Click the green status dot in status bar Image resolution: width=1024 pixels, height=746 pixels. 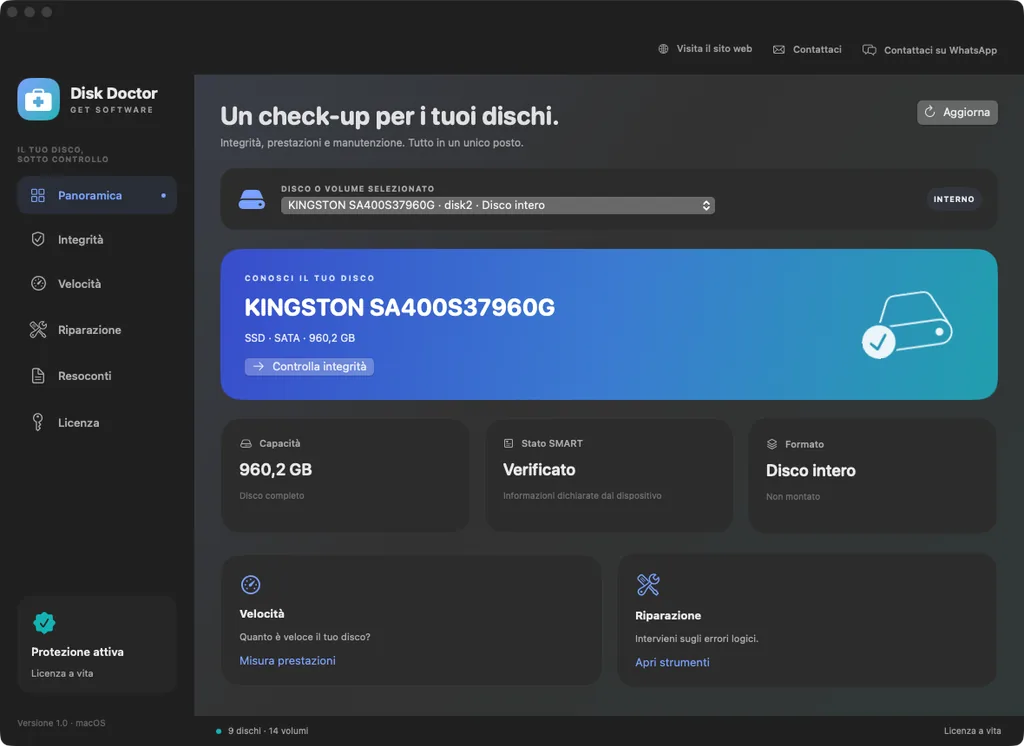[218, 731]
